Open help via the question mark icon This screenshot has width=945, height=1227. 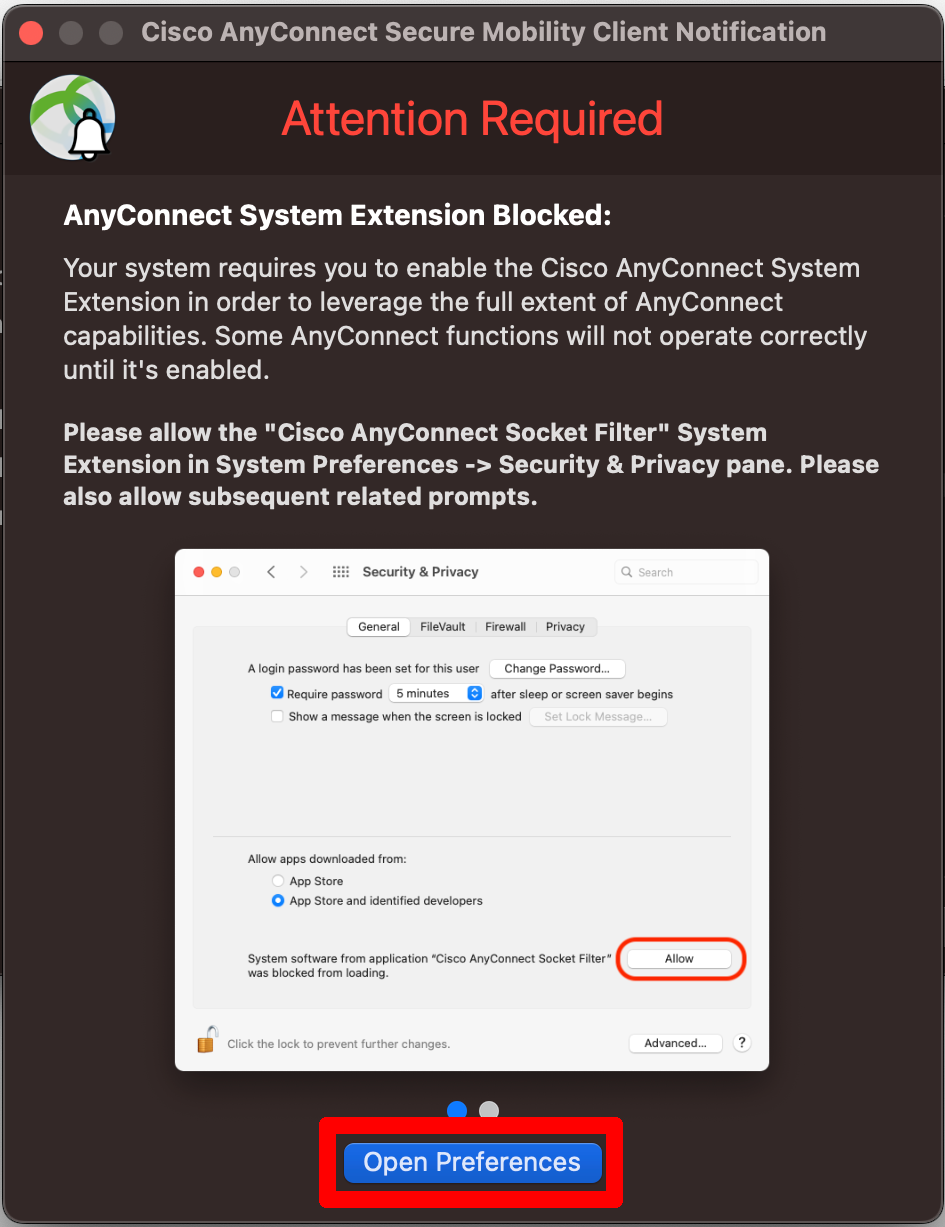click(x=742, y=1042)
